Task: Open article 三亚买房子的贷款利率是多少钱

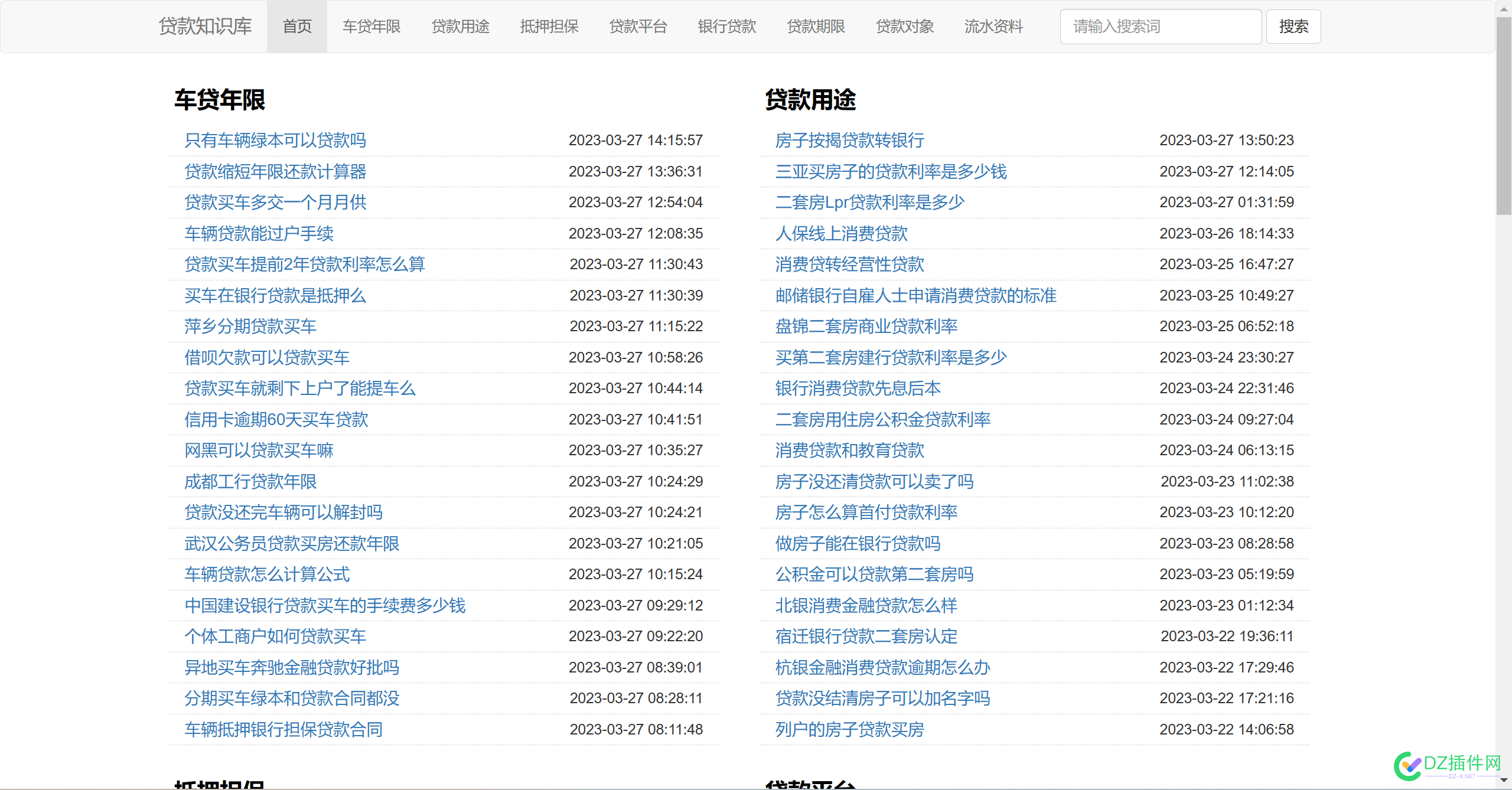Action: (891, 172)
